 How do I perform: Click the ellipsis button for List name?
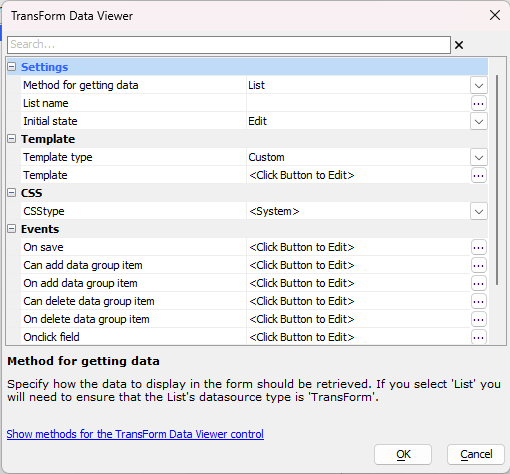[x=479, y=103]
